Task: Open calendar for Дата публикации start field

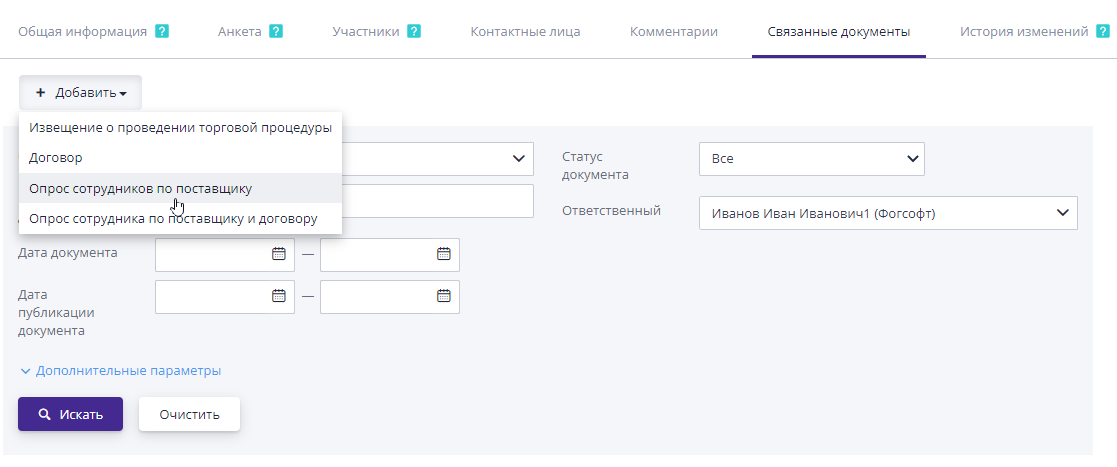Action: click(279, 296)
